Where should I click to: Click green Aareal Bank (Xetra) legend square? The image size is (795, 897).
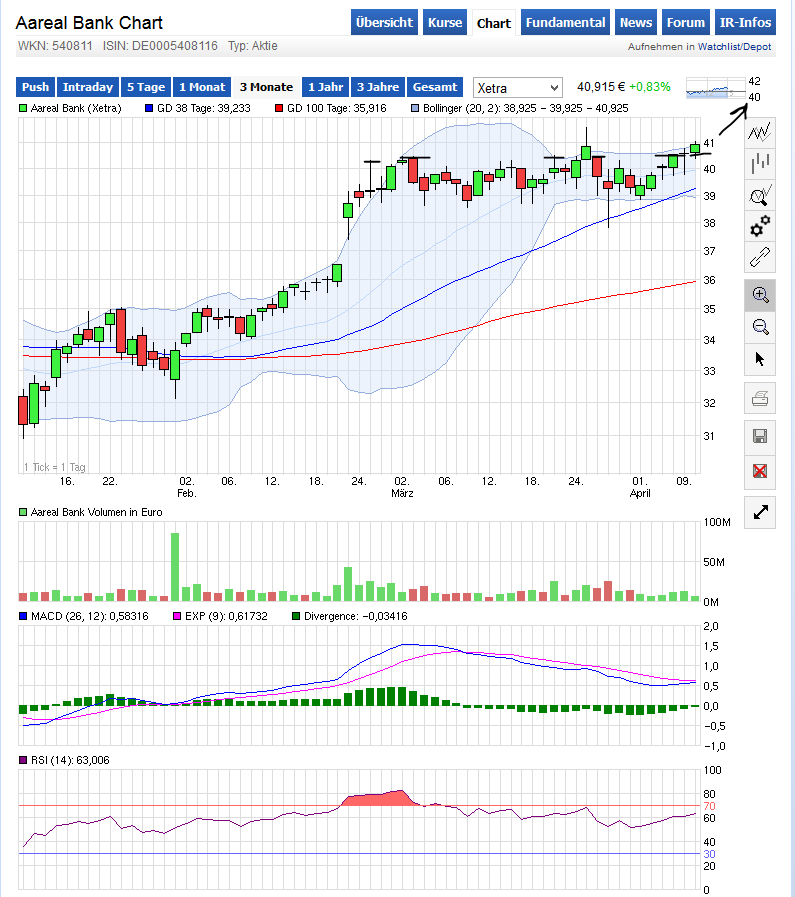23,108
